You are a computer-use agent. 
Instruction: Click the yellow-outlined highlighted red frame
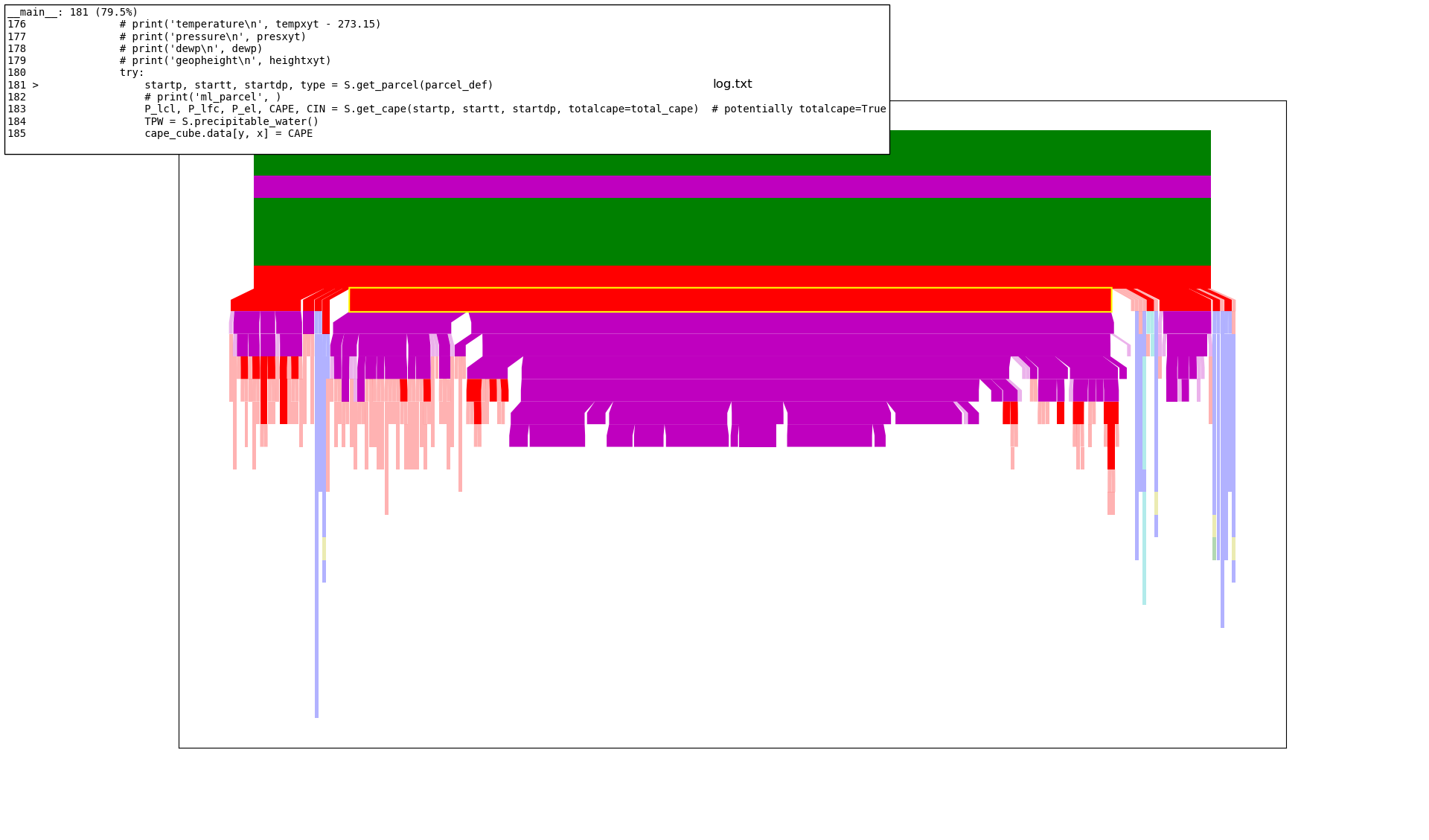pyautogui.click(x=729, y=300)
